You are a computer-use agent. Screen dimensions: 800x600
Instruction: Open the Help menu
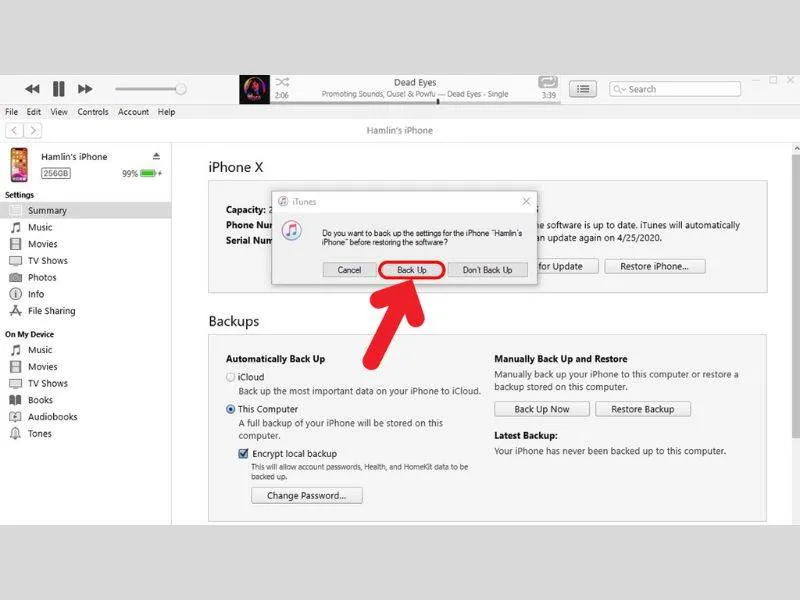click(166, 112)
